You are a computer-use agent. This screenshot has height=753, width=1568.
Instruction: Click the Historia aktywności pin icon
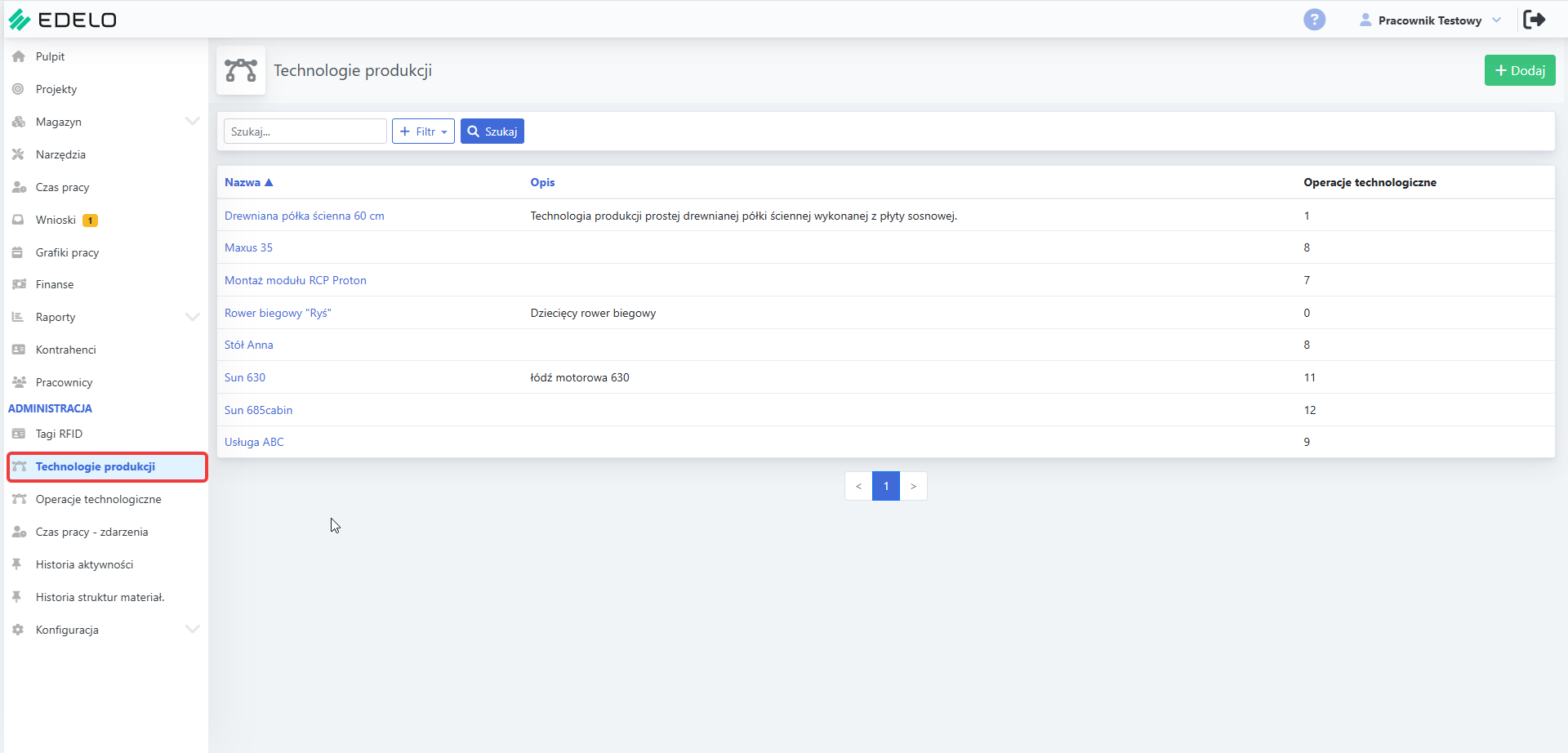(16, 564)
